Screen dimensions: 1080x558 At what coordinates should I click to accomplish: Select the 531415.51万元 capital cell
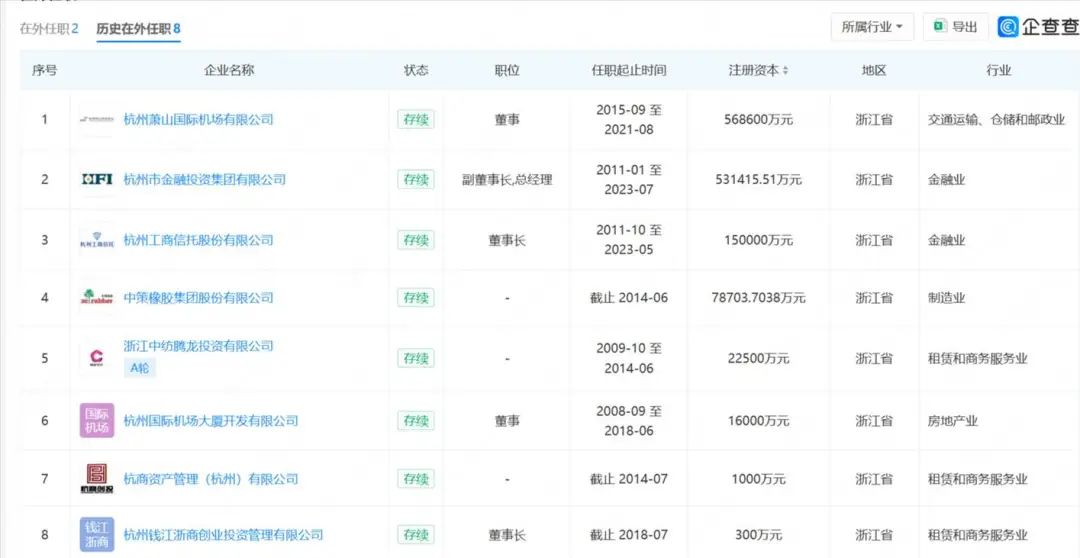pos(758,180)
